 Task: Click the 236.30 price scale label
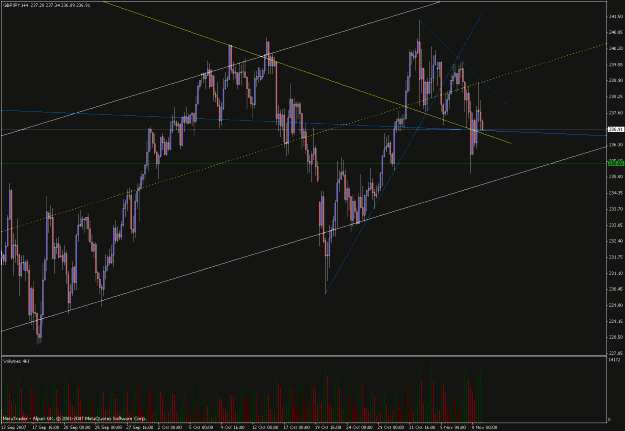point(616,145)
